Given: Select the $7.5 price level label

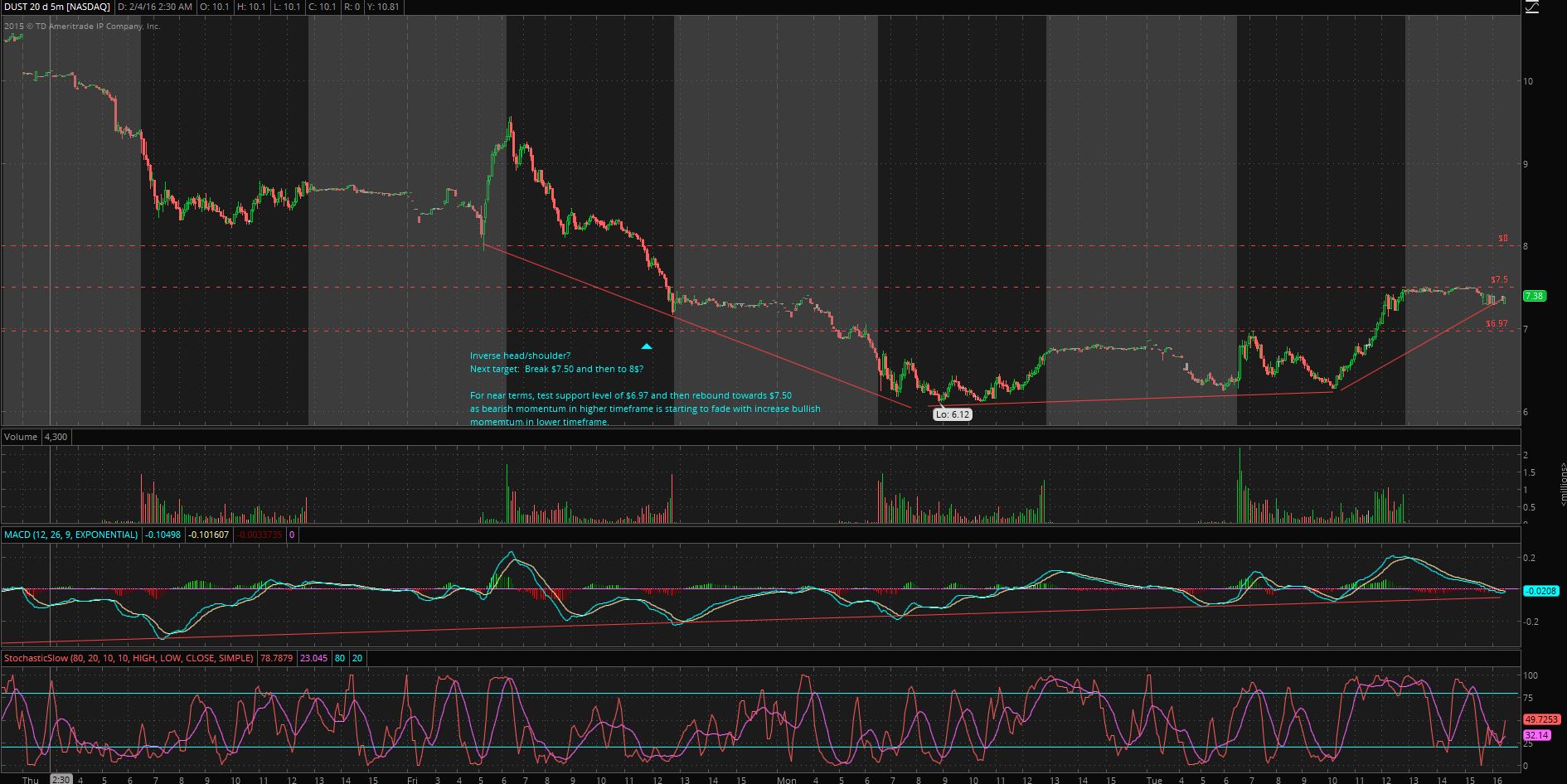Looking at the screenshot, I should tap(1499, 280).
